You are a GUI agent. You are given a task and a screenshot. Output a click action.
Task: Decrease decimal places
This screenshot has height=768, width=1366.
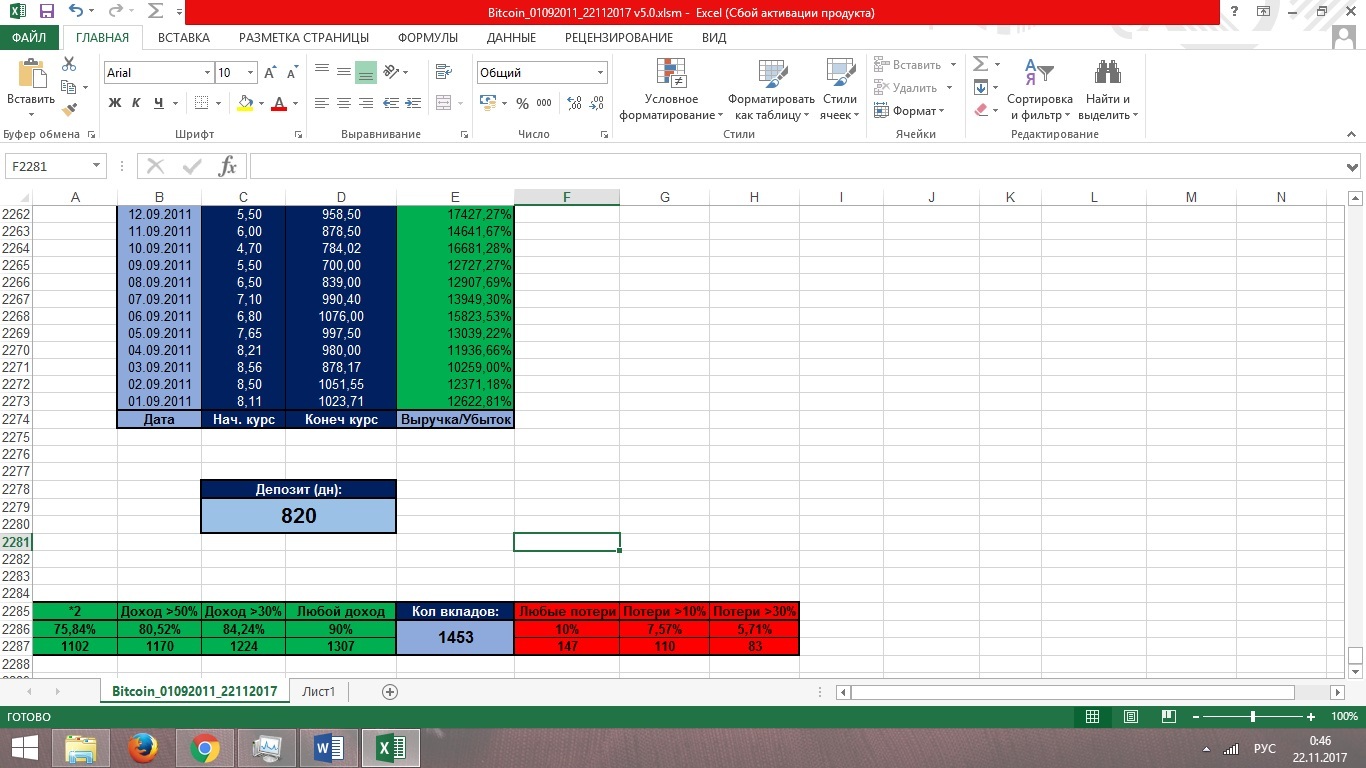coord(598,103)
